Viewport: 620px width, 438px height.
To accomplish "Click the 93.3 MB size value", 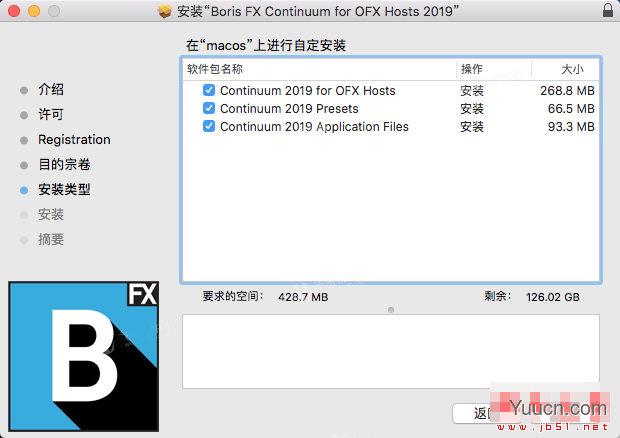I will [571, 126].
